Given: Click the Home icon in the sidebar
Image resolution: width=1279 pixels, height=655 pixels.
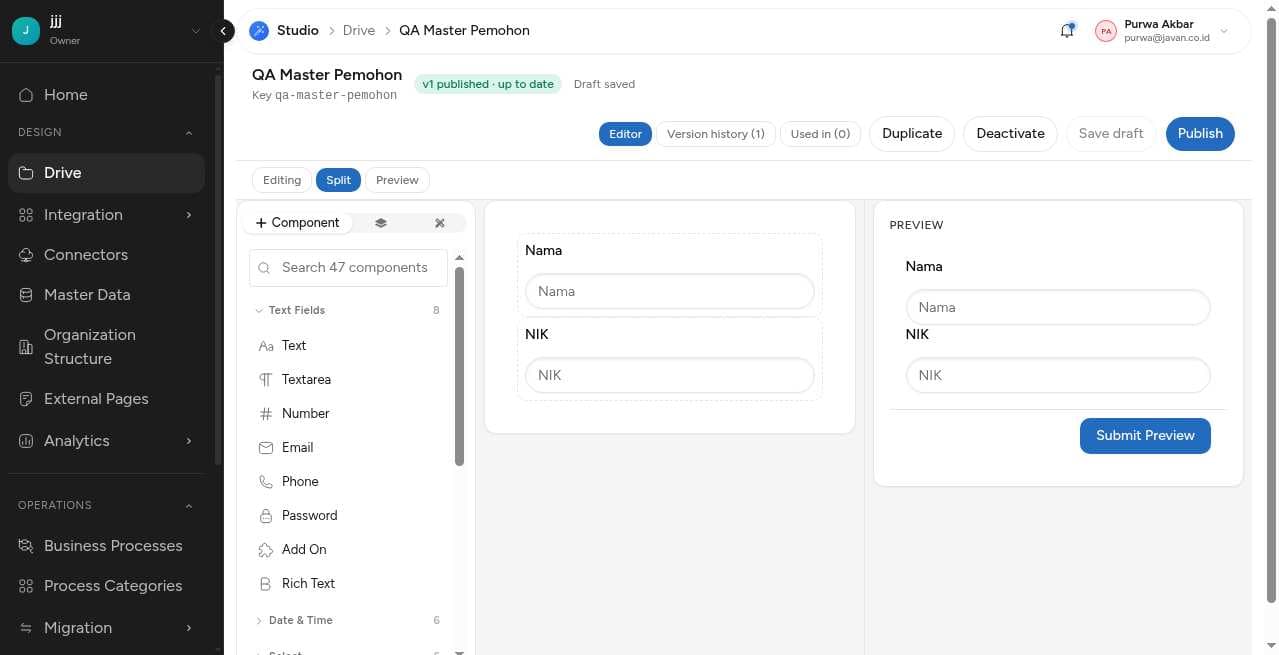Looking at the screenshot, I should (x=26, y=95).
